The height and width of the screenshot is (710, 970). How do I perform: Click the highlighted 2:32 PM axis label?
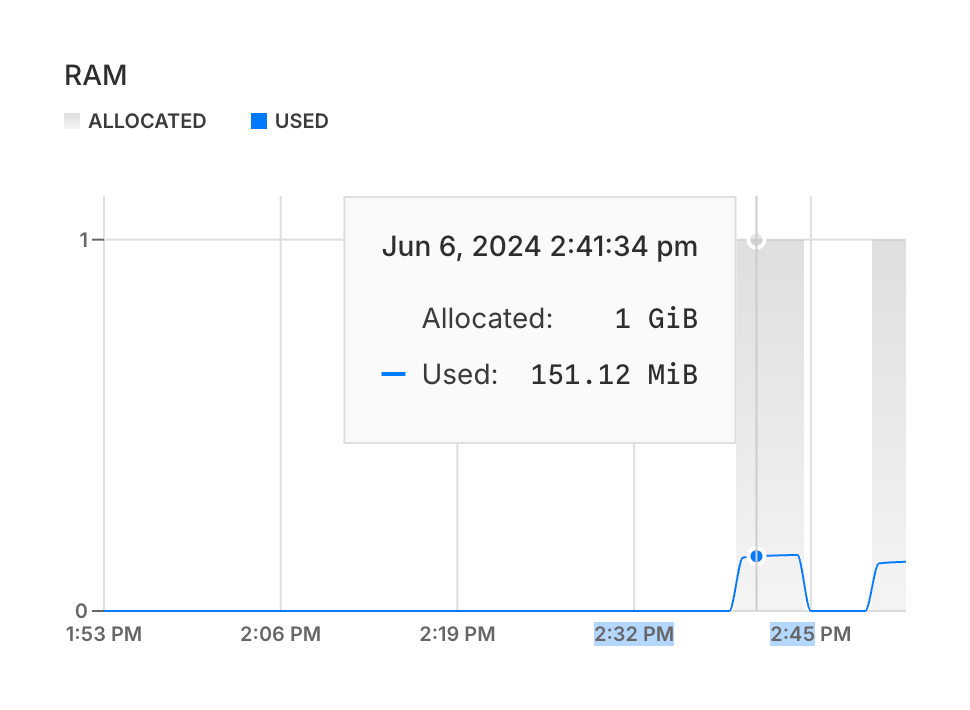point(634,634)
